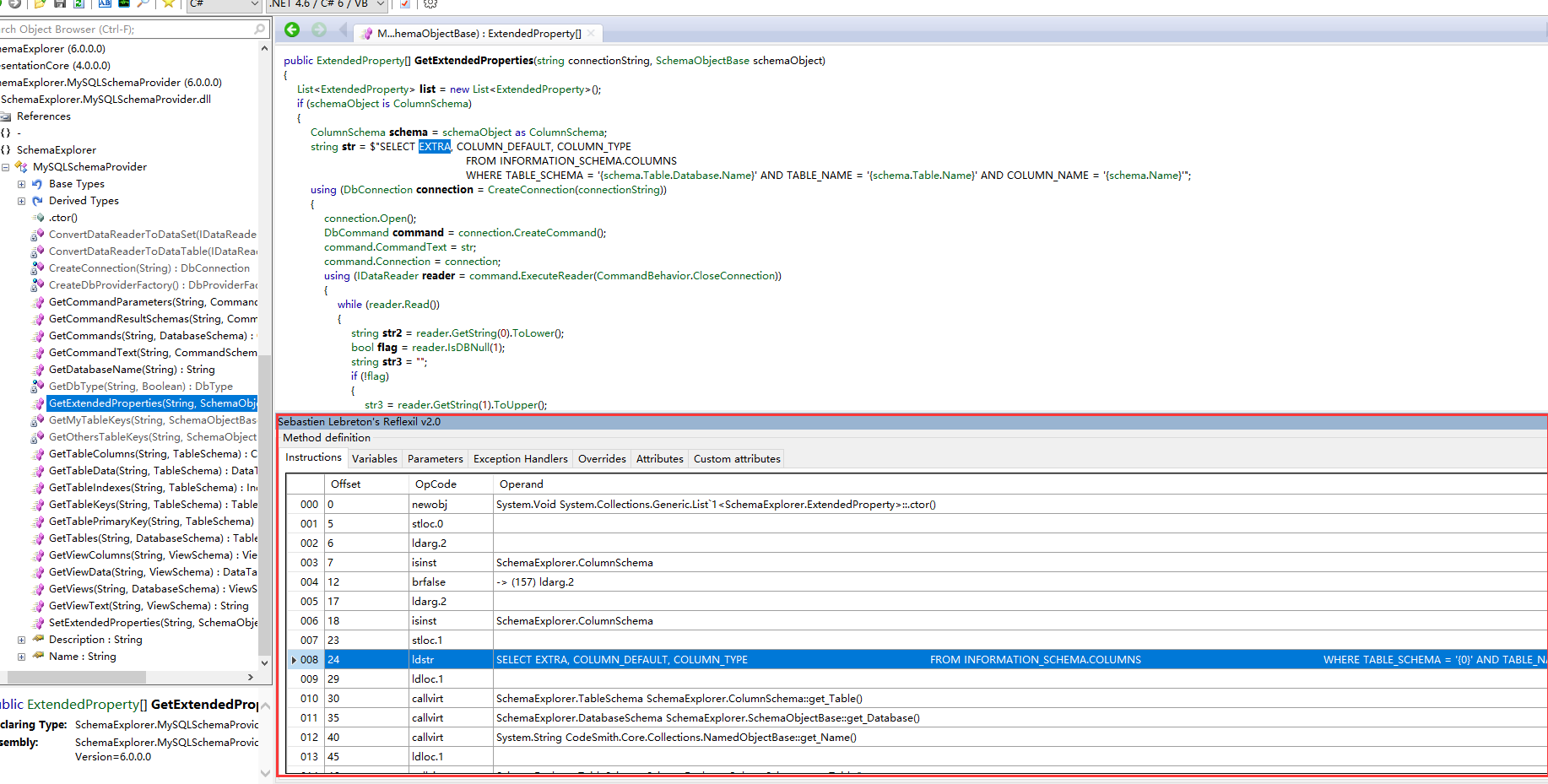The height and width of the screenshot is (784, 1548).
Task: Click icon beside GetTableIndexes method
Action: point(37,488)
